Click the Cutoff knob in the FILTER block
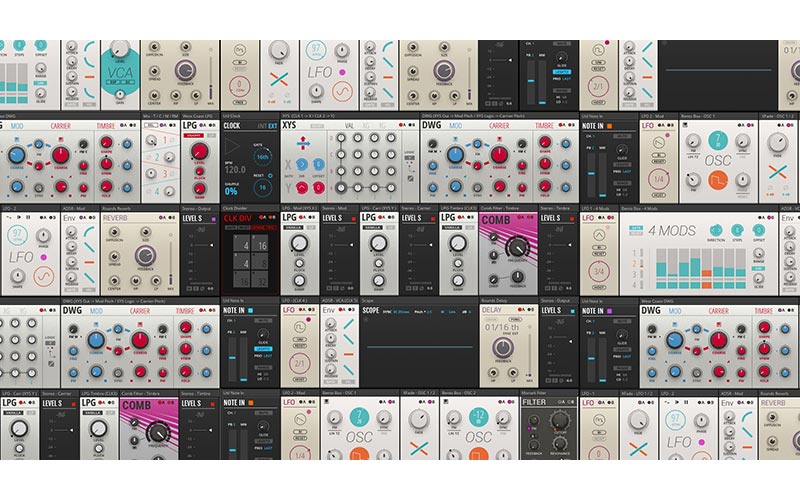Screen dimensions: 800x500 click(x=560, y=421)
